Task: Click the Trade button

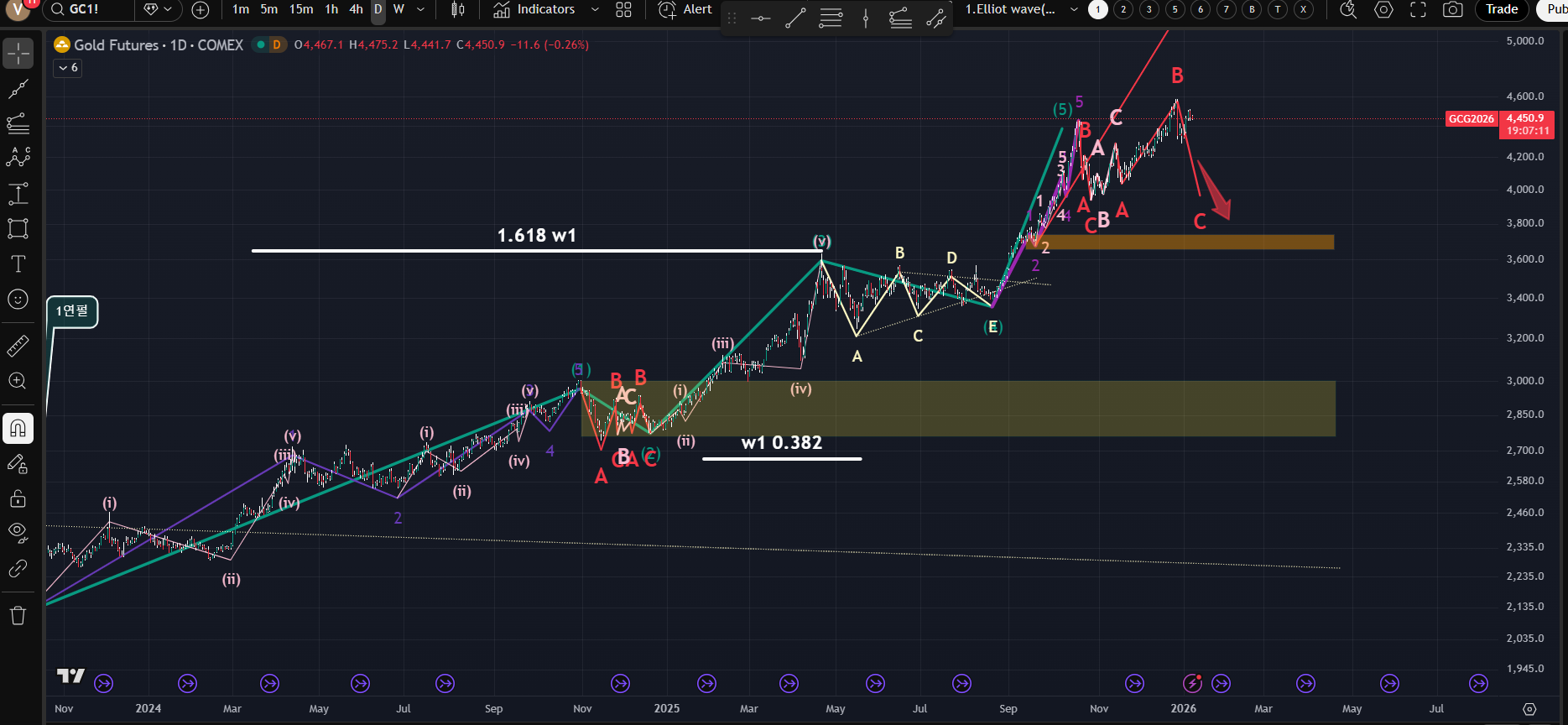Action: click(x=1501, y=10)
